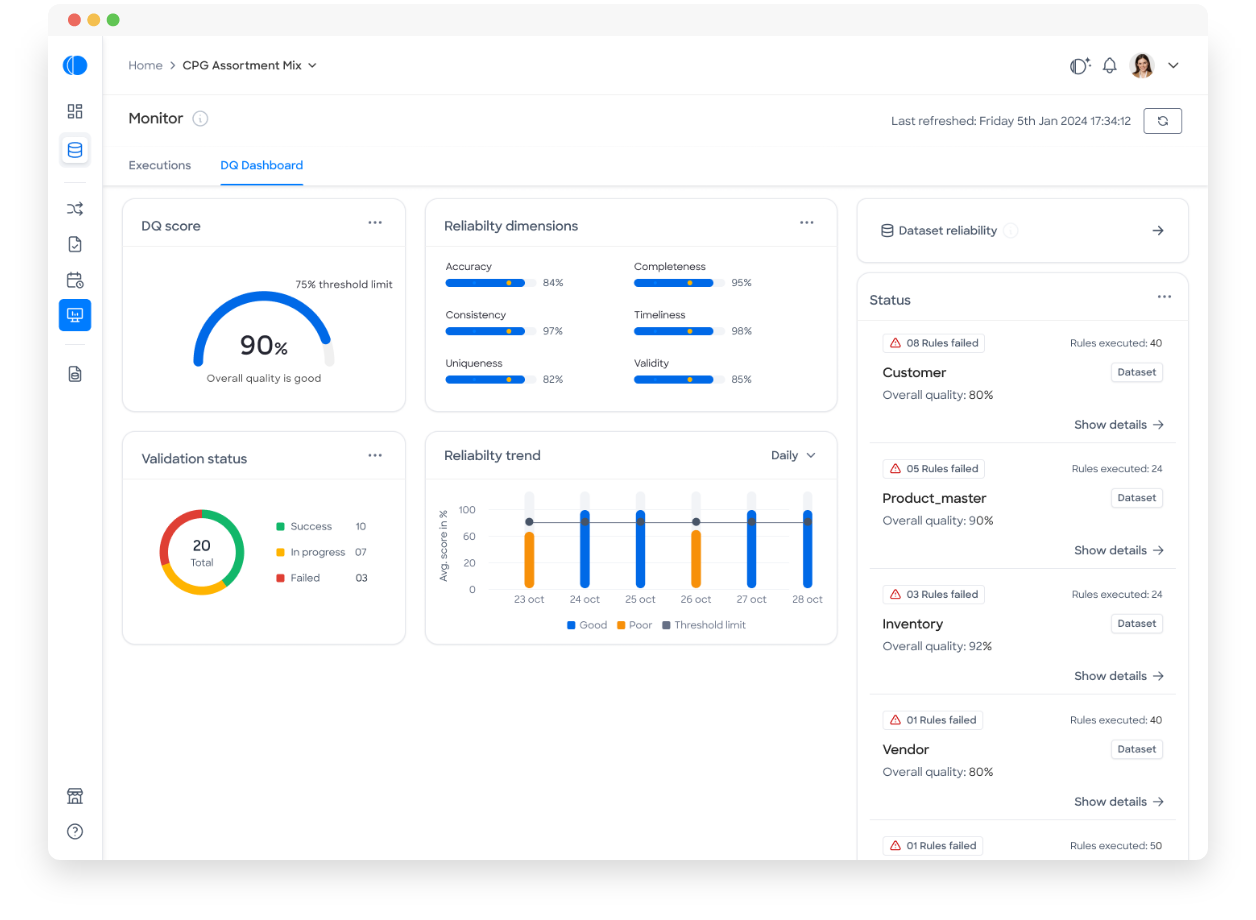Select the database icon in sidebar
This screenshot has width=1256, height=920.
75,150
